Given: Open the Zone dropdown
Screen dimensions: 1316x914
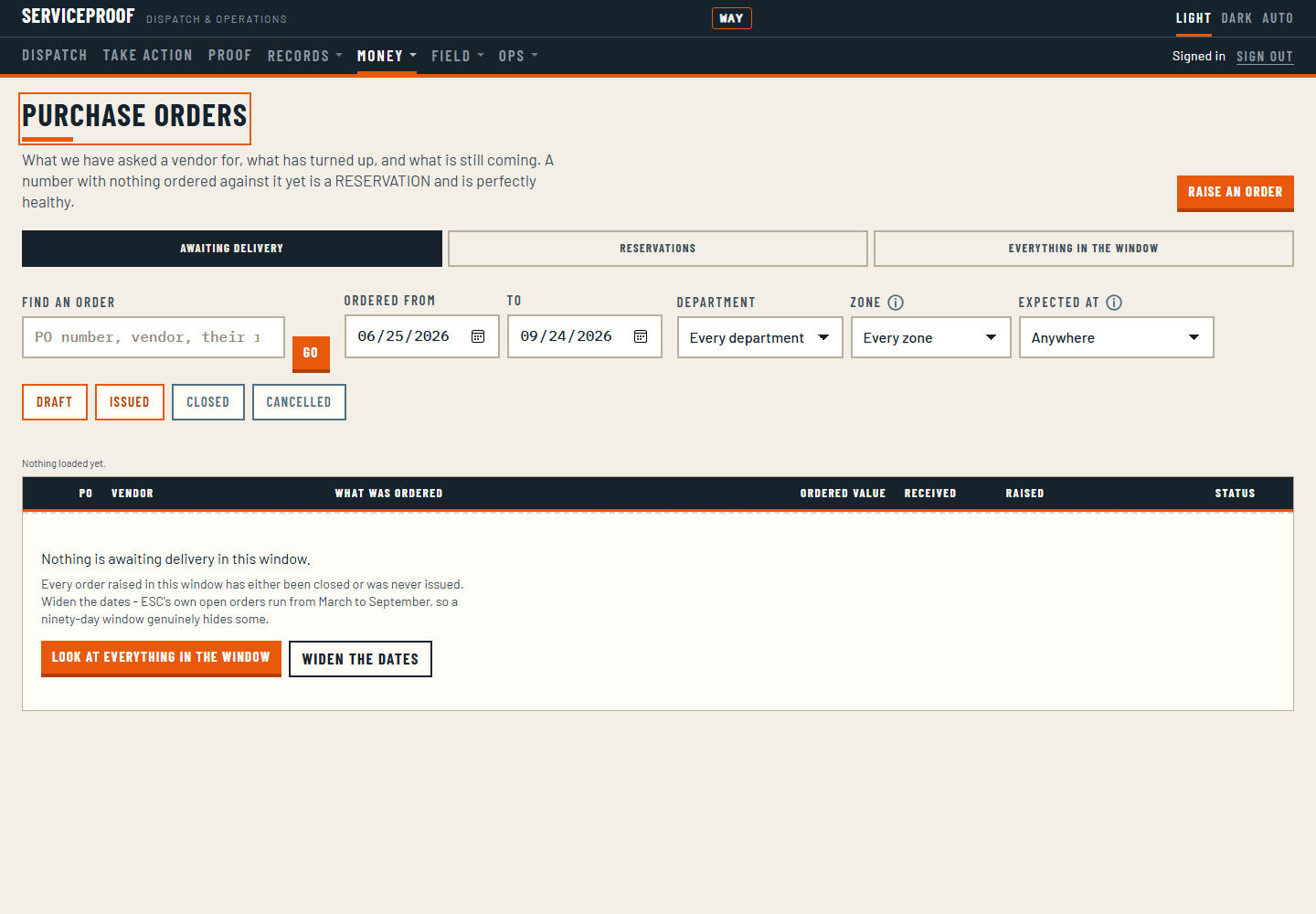Looking at the screenshot, I should [930, 337].
